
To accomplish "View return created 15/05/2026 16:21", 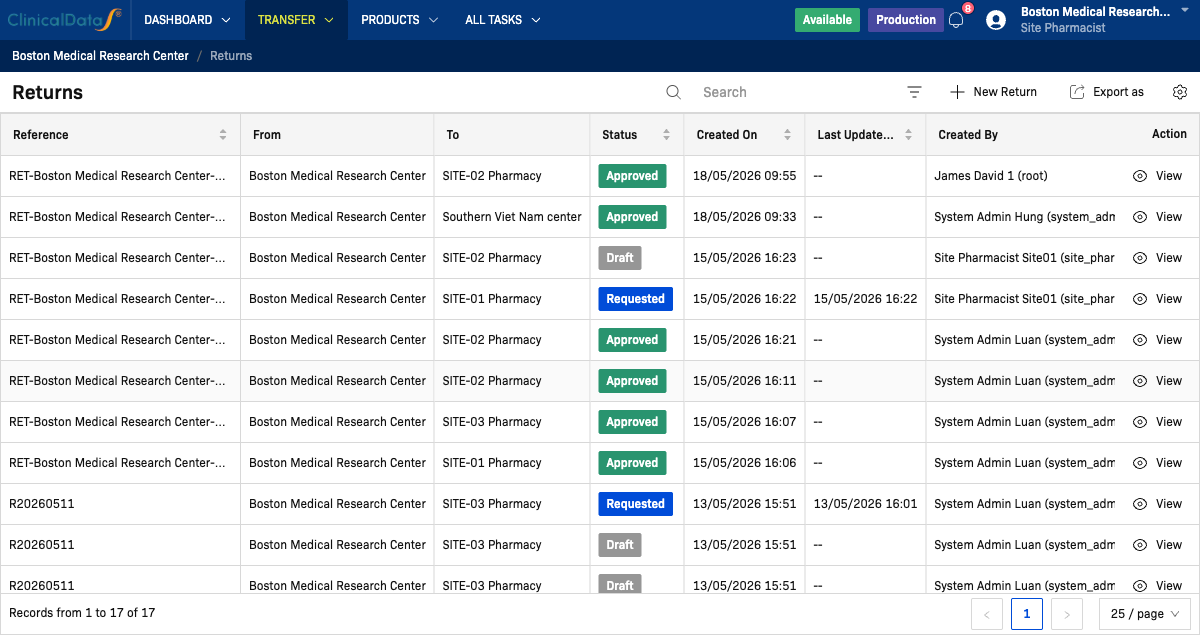I will point(1157,340).
